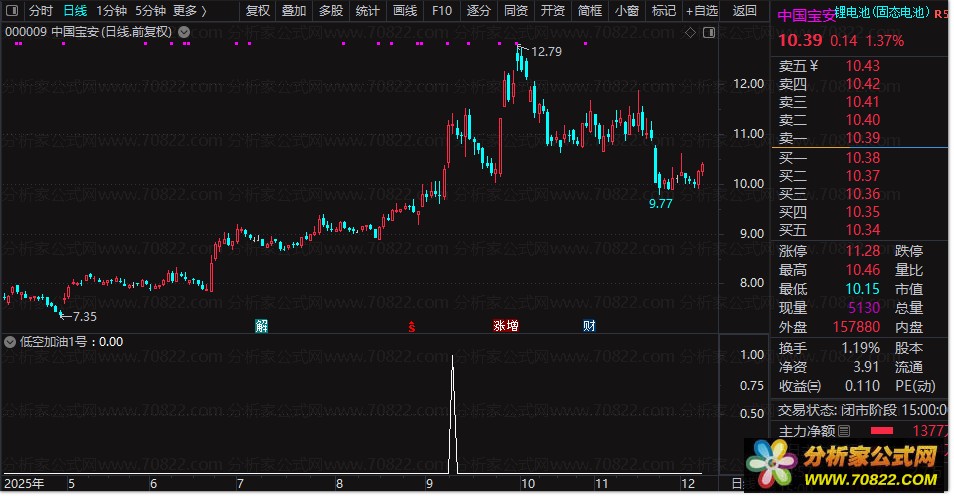This screenshot has height=496, width=954.
Task: Click the 2025年 label on time axis
Action: pos(24,484)
